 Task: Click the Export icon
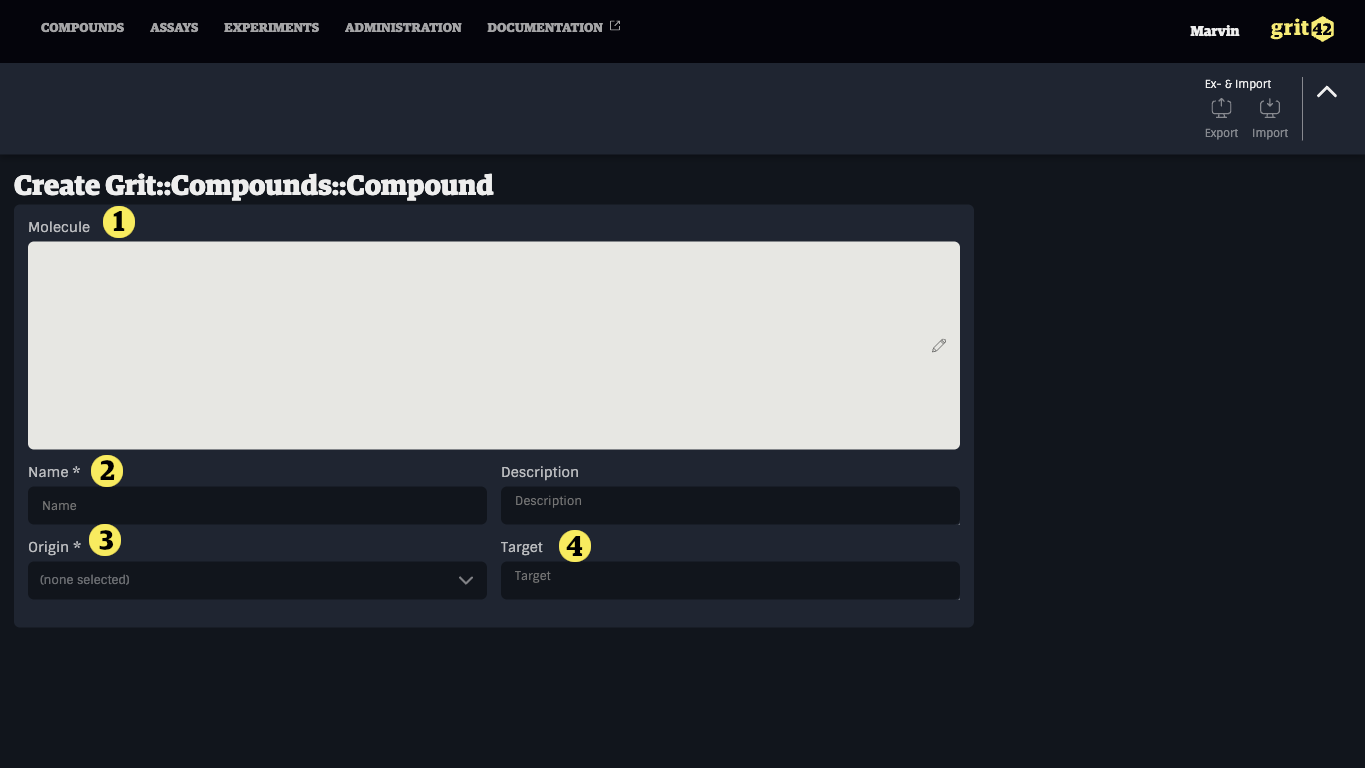1221,108
